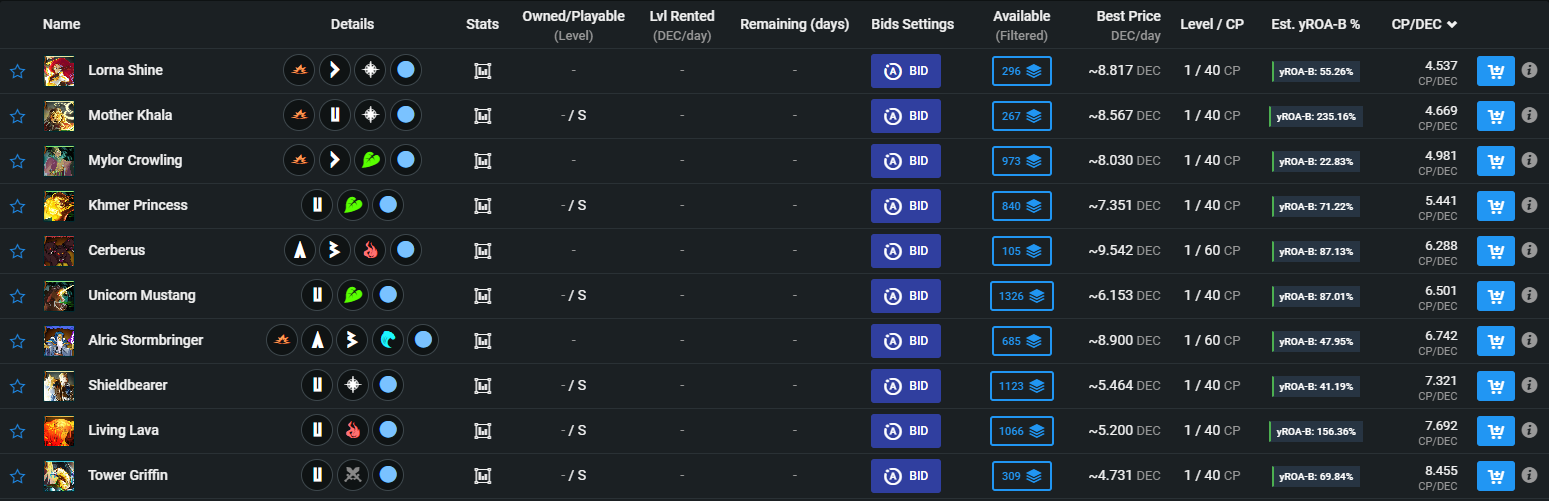This screenshot has height=501, width=1549.
Task: Favorite Lorna Shine with the star icon
Action: click(x=17, y=71)
